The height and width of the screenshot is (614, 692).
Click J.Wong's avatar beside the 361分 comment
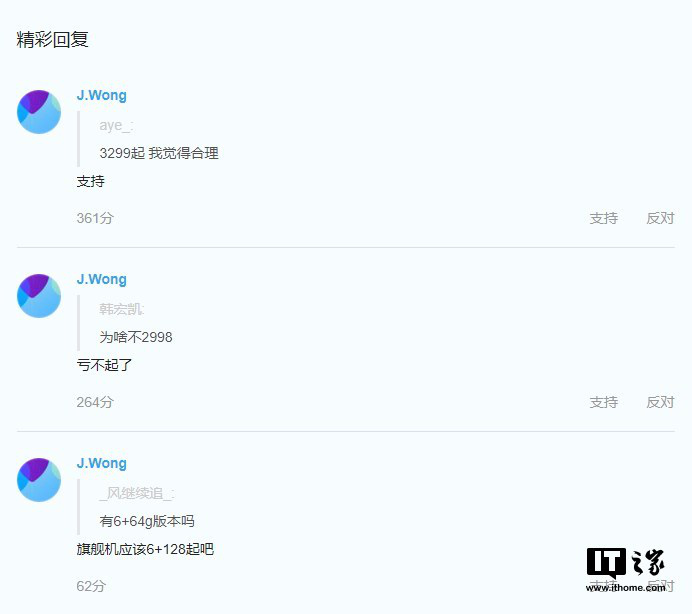pos(39,112)
